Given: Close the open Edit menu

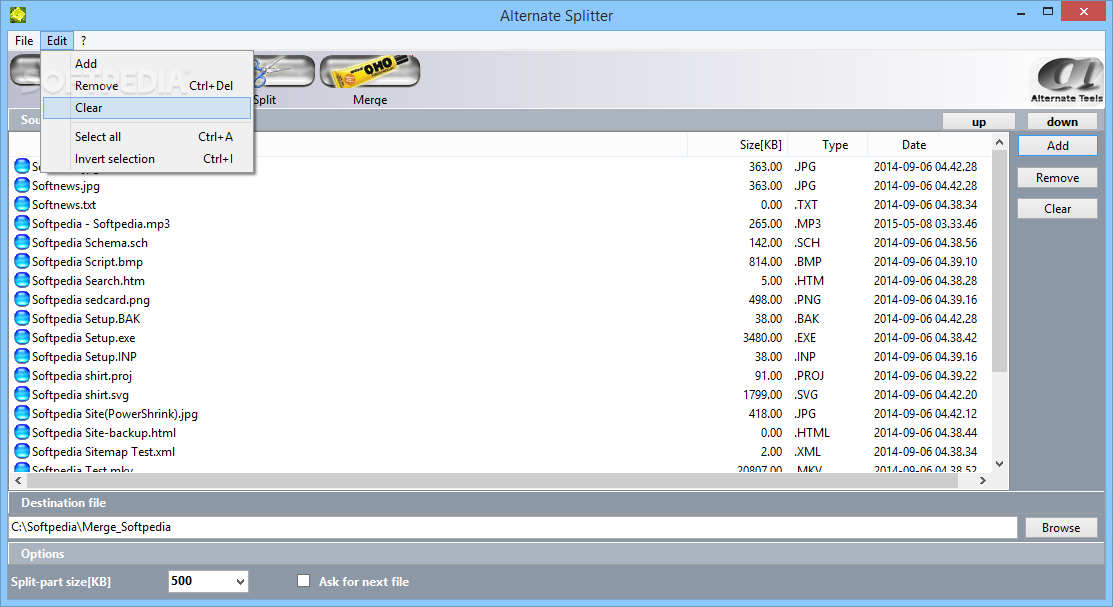Looking at the screenshot, I should pos(57,40).
